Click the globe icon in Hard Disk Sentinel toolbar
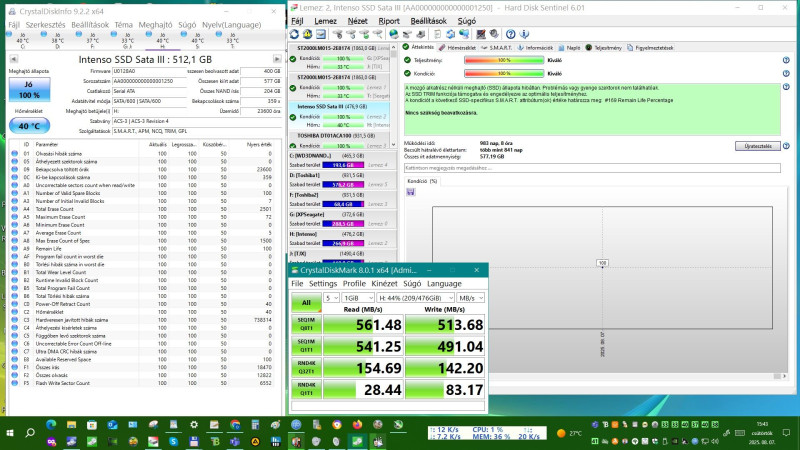 pyautogui.click(x=393, y=34)
